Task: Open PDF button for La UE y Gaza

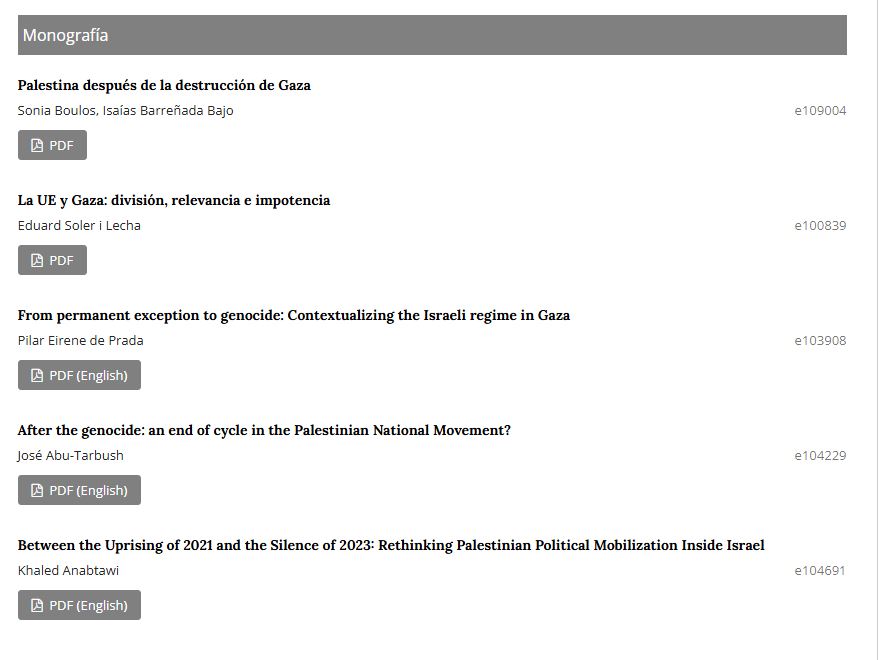Action: 52,260
